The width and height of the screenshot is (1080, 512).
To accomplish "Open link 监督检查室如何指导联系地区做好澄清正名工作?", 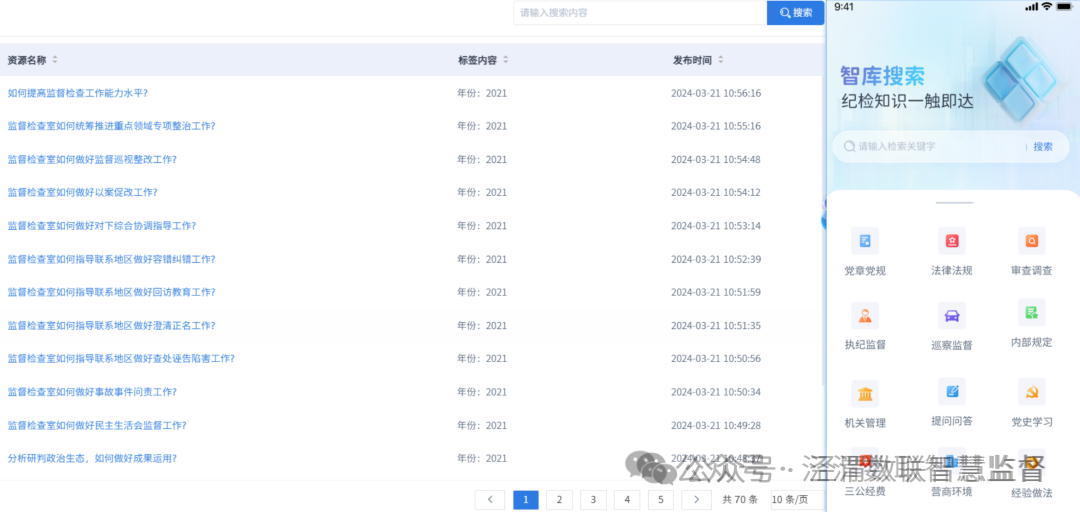I will pos(112,325).
